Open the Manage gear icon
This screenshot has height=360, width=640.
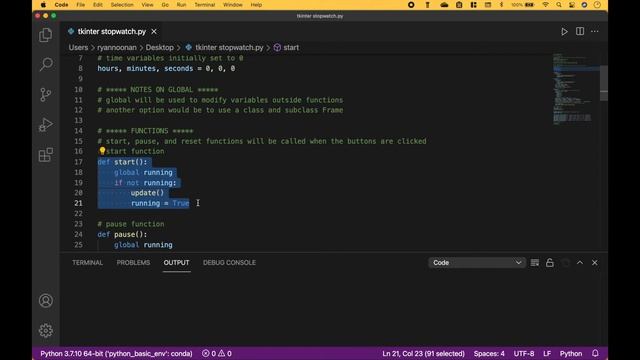pyautogui.click(x=46, y=330)
